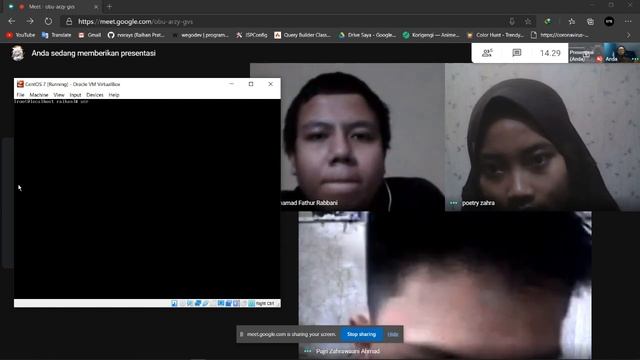The width and height of the screenshot is (640, 360).
Task: Open the Favorites list icon in toolbar
Action: point(572,21)
